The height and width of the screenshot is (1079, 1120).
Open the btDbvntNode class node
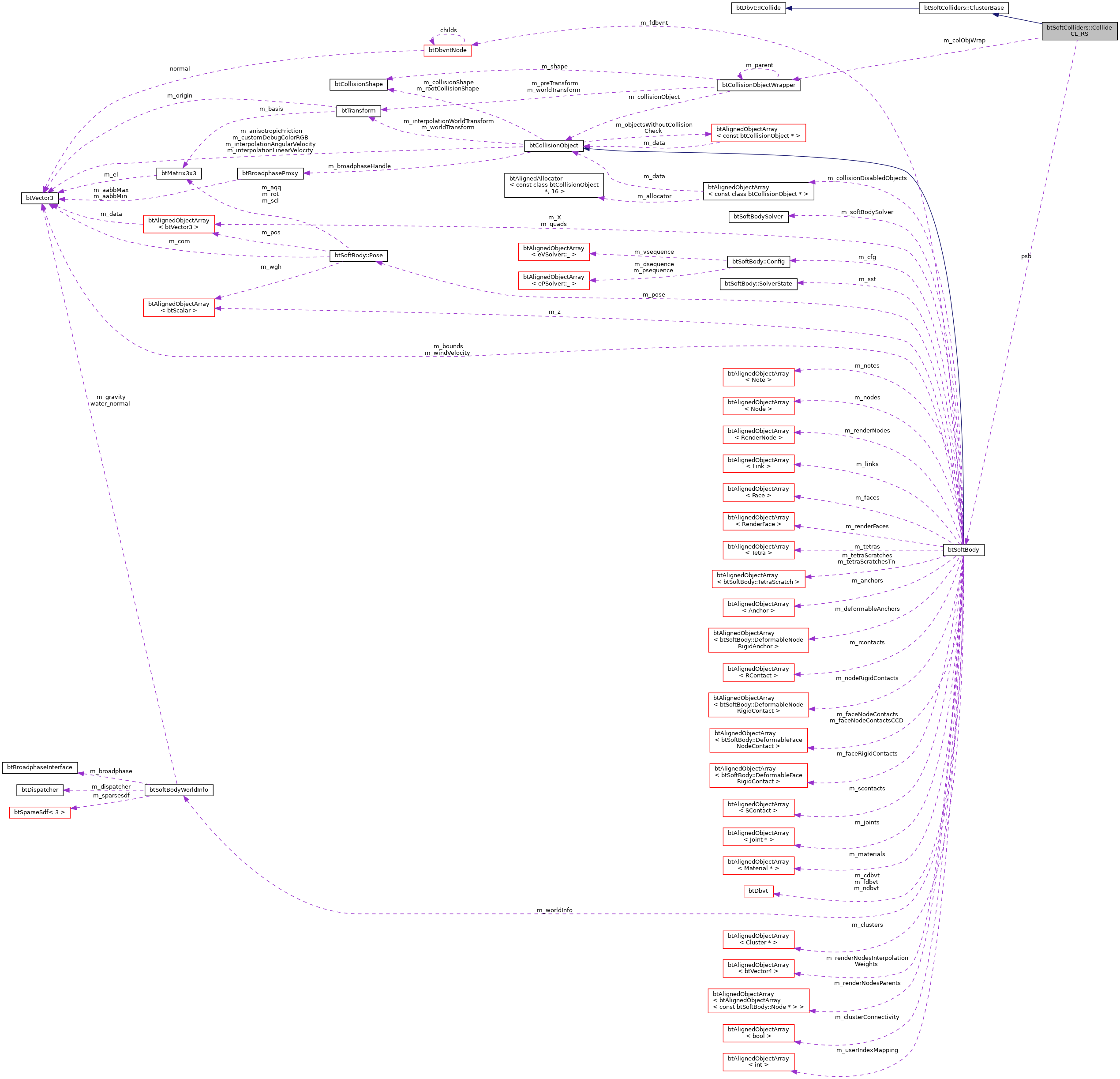pyautogui.click(x=447, y=50)
